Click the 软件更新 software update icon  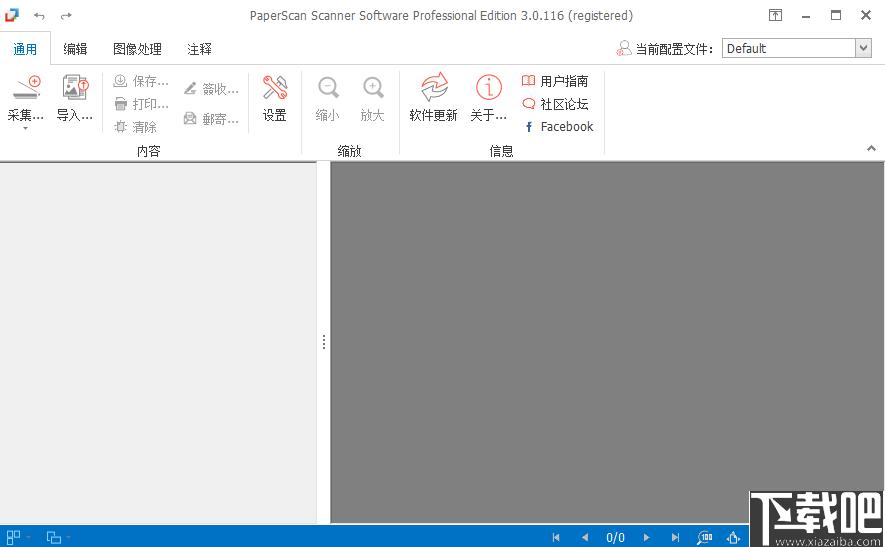433,87
